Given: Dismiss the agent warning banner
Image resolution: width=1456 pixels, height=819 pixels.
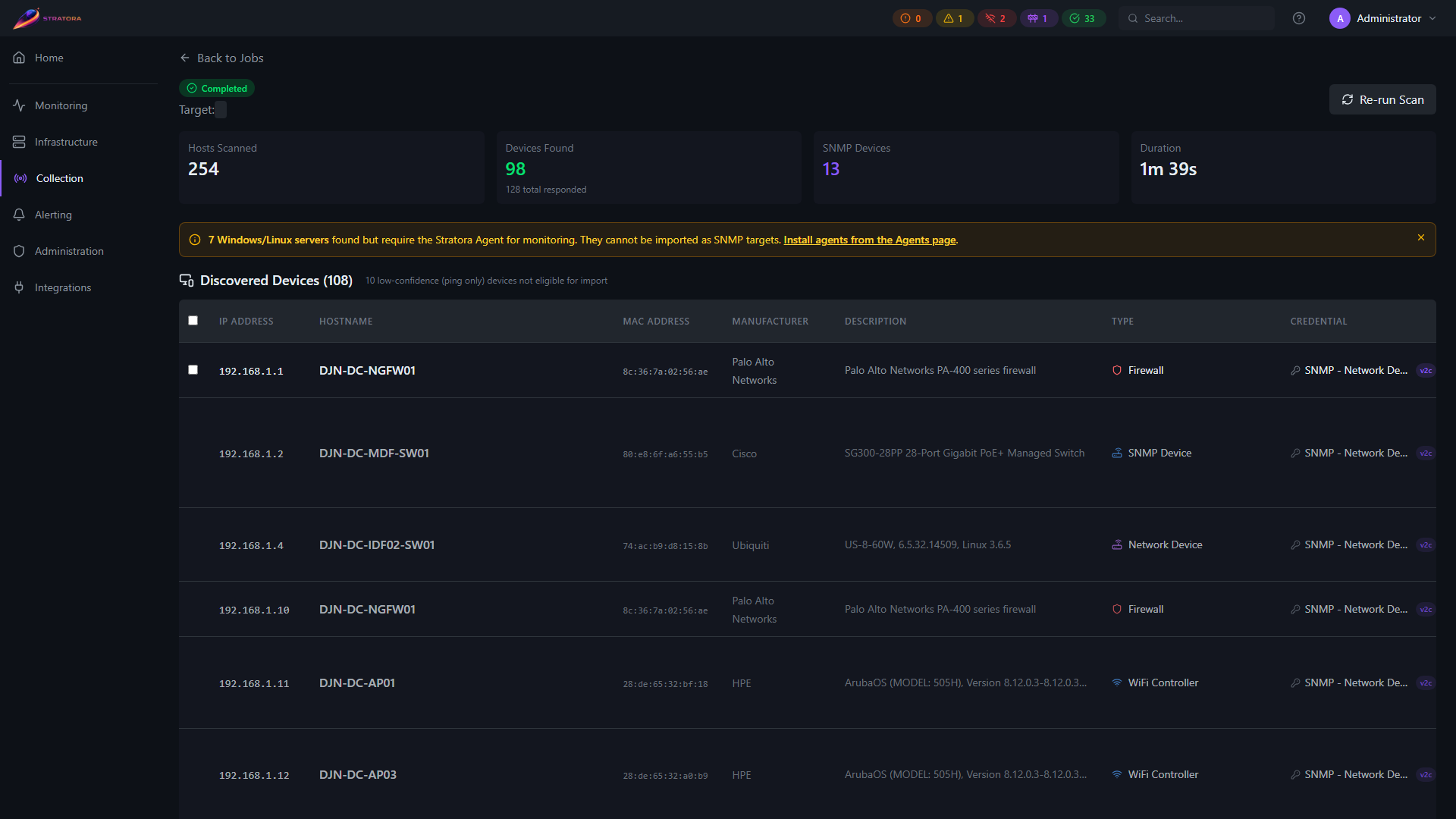Looking at the screenshot, I should [1420, 237].
